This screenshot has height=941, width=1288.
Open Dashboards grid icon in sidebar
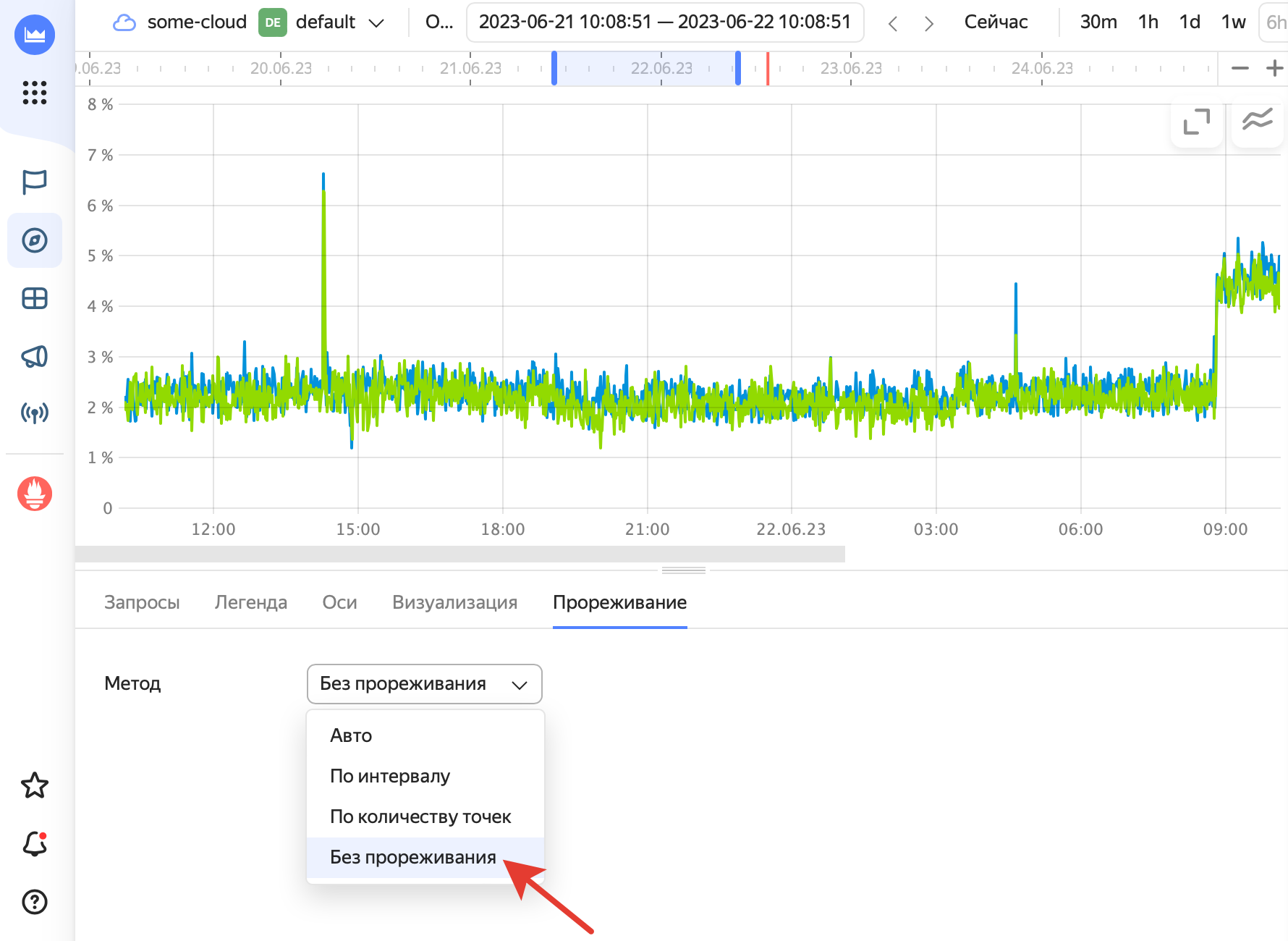pos(34,298)
